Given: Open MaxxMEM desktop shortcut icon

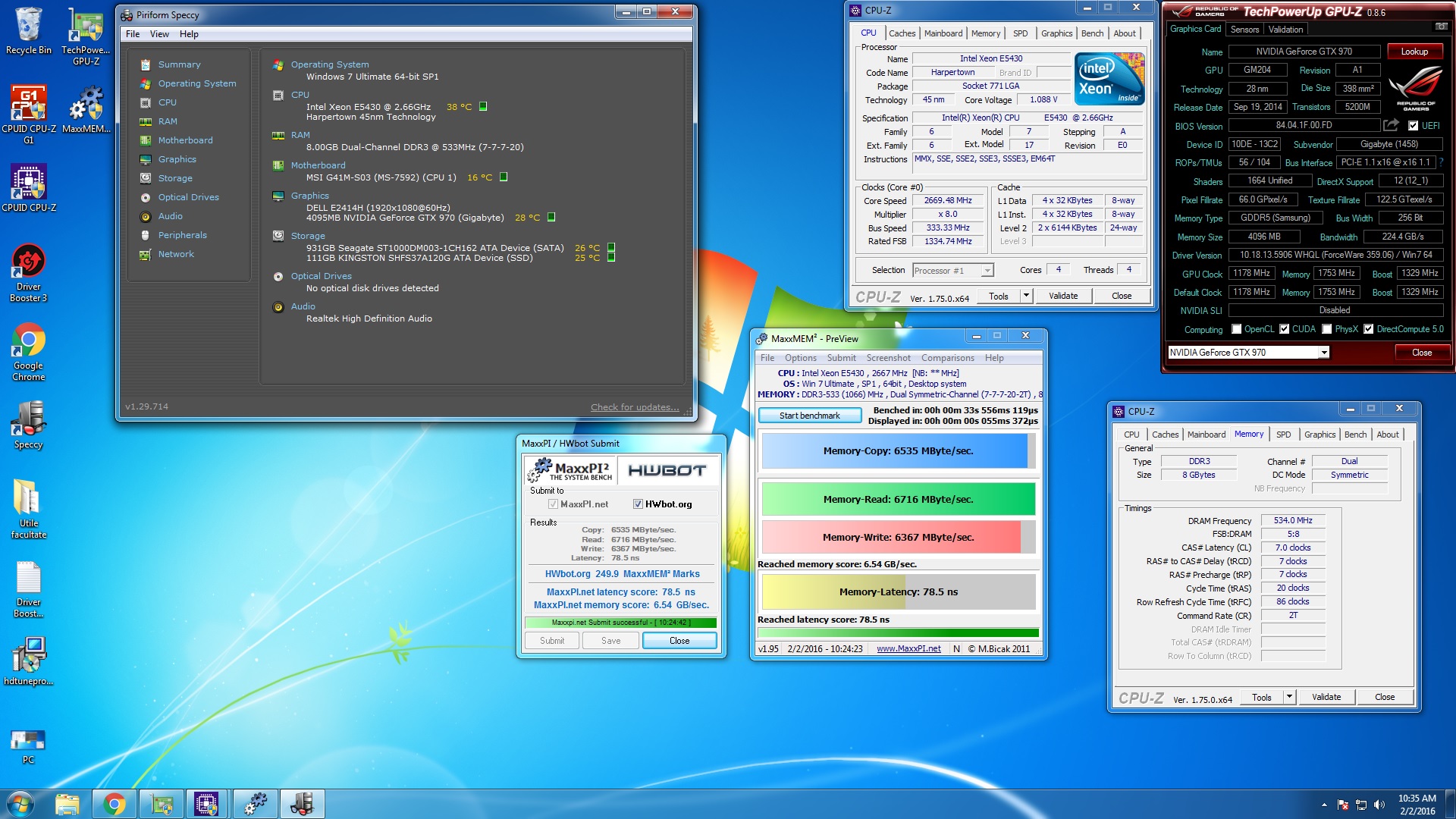Looking at the screenshot, I should 86,108.
